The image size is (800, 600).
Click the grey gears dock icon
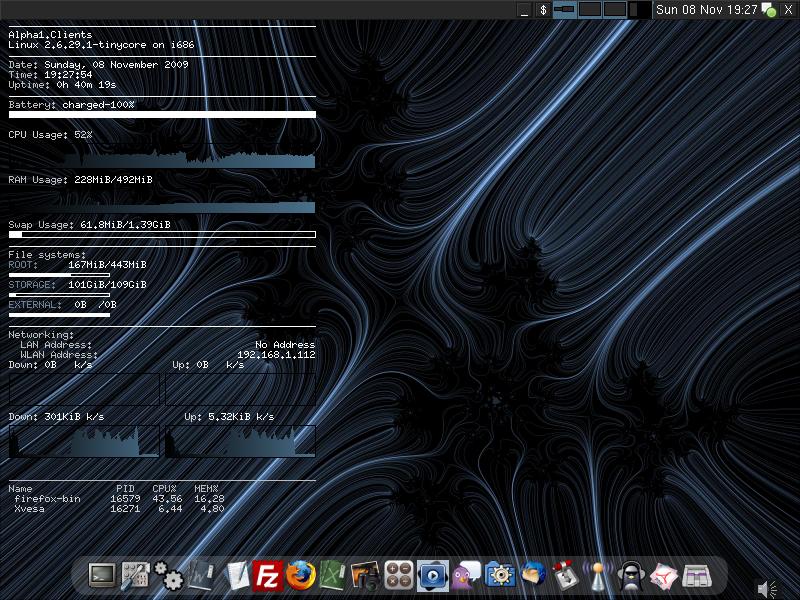click(x=168, y=575)
